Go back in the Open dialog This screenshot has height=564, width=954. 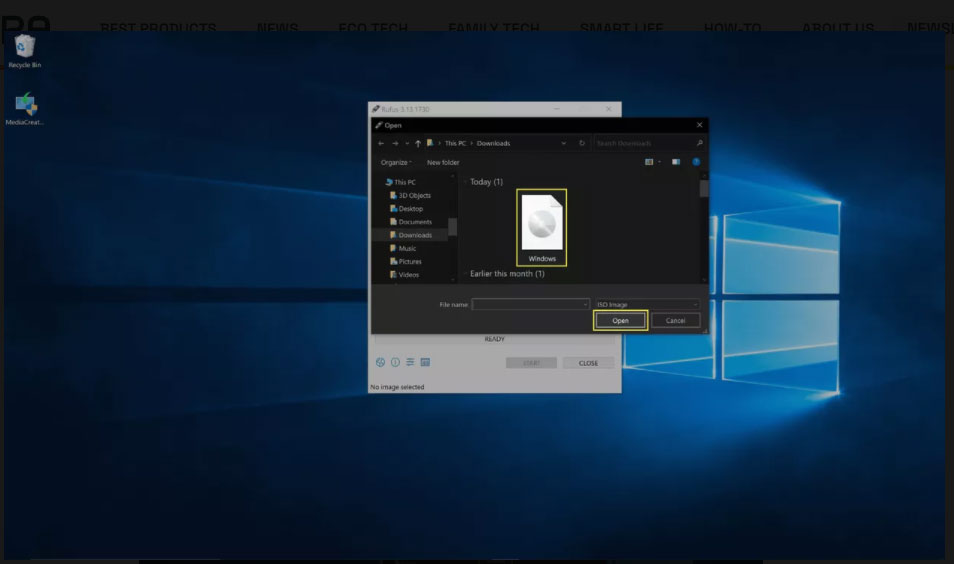(381, 144)
